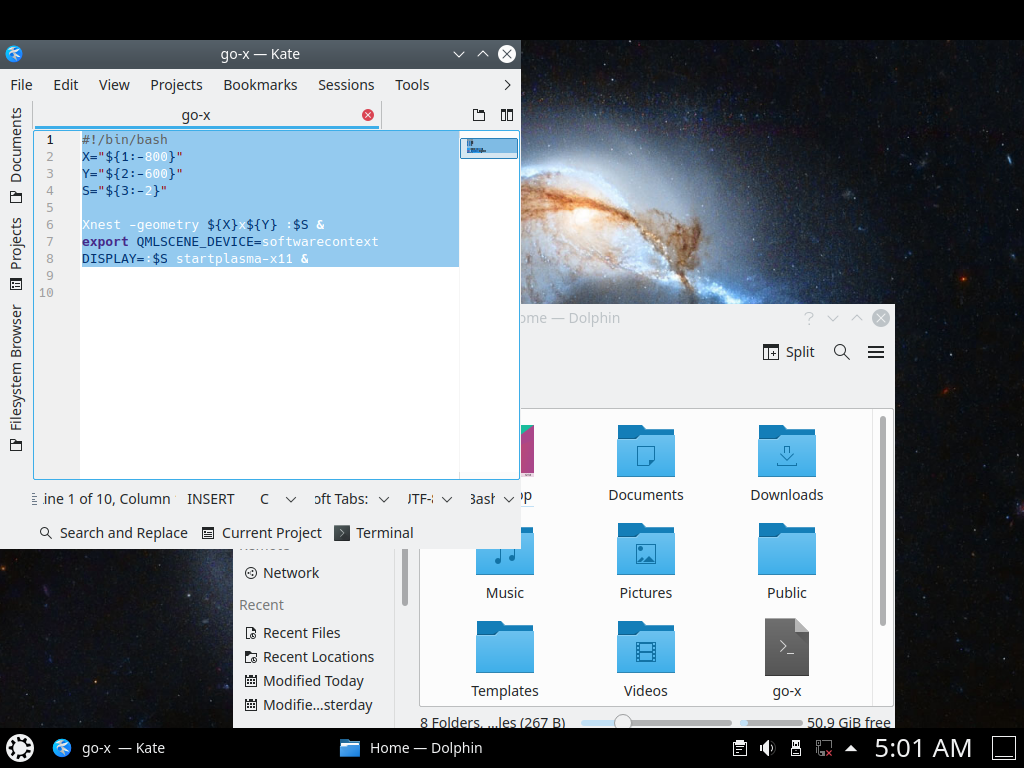Open the Bash syntax mode dropdown
Screen dimensions: 1024x768
(492, 499)
